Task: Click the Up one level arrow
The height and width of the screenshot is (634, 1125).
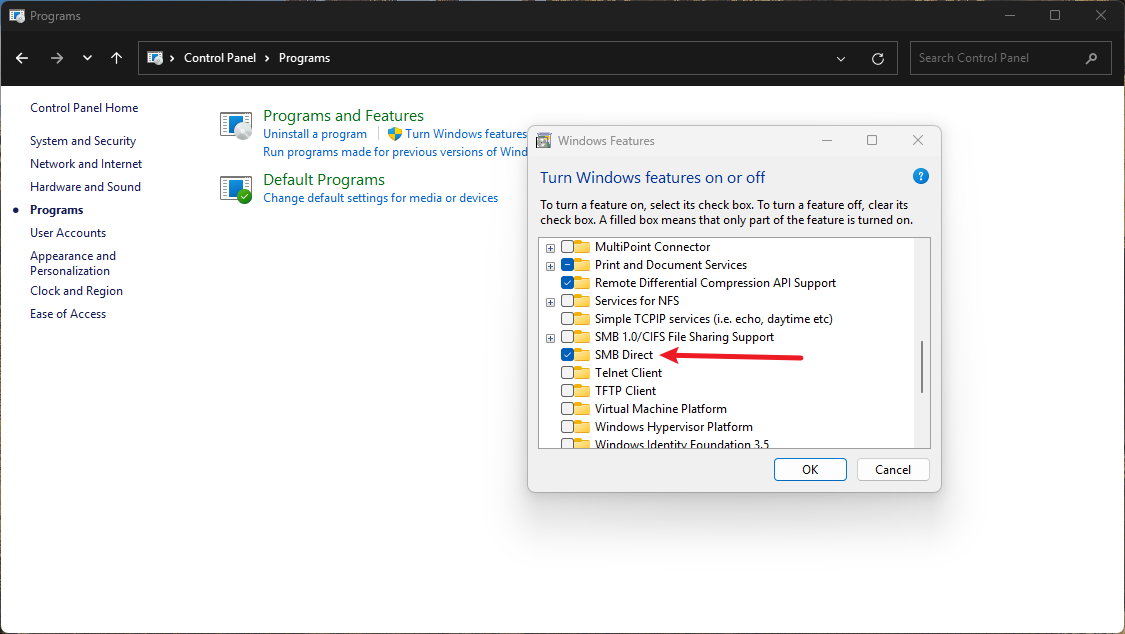Action: (x=116, y=58)
